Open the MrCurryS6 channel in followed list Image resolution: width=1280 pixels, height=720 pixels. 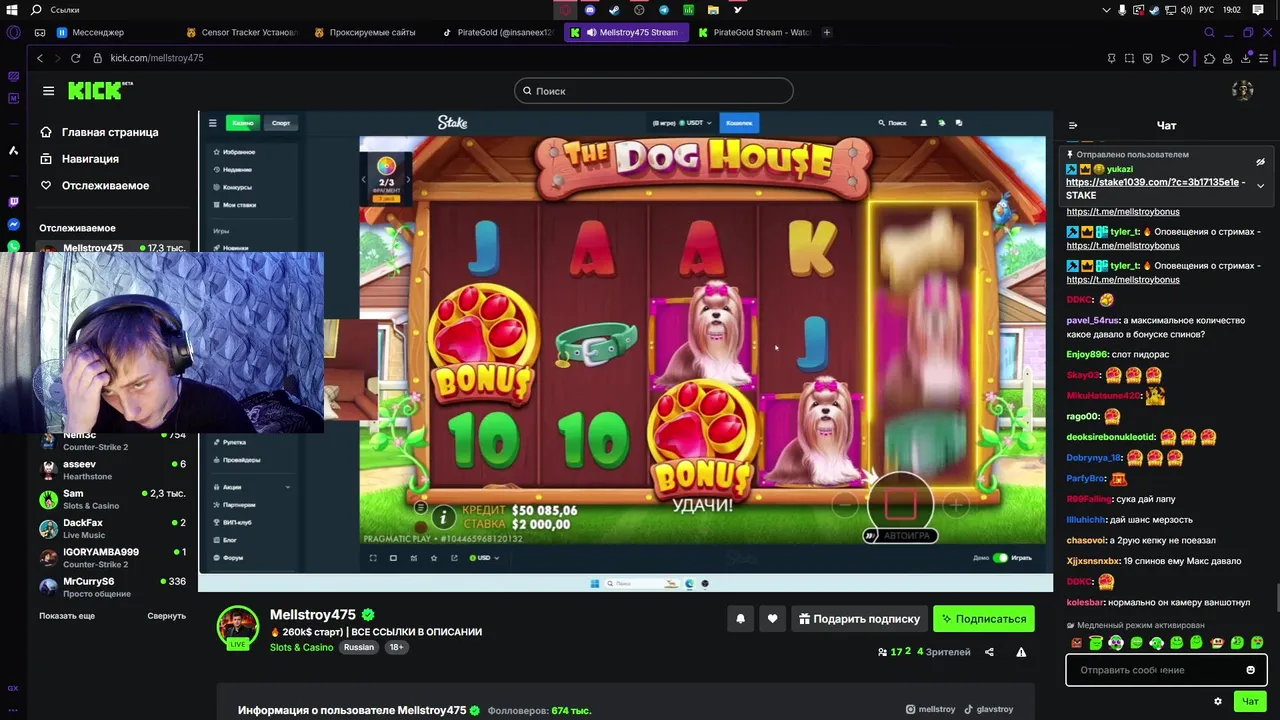[x=112, y=586]
